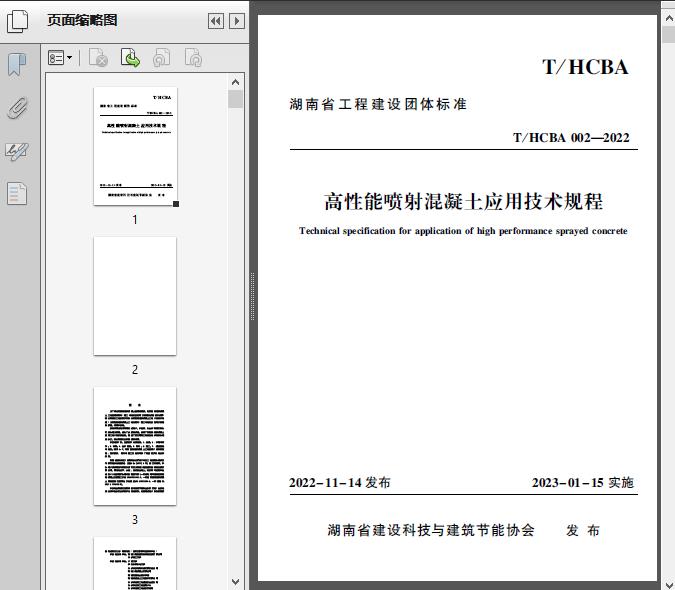Select page 3 thumbnail
The height and width of the screenshot is (590, 675).
(x=135, y=446)
